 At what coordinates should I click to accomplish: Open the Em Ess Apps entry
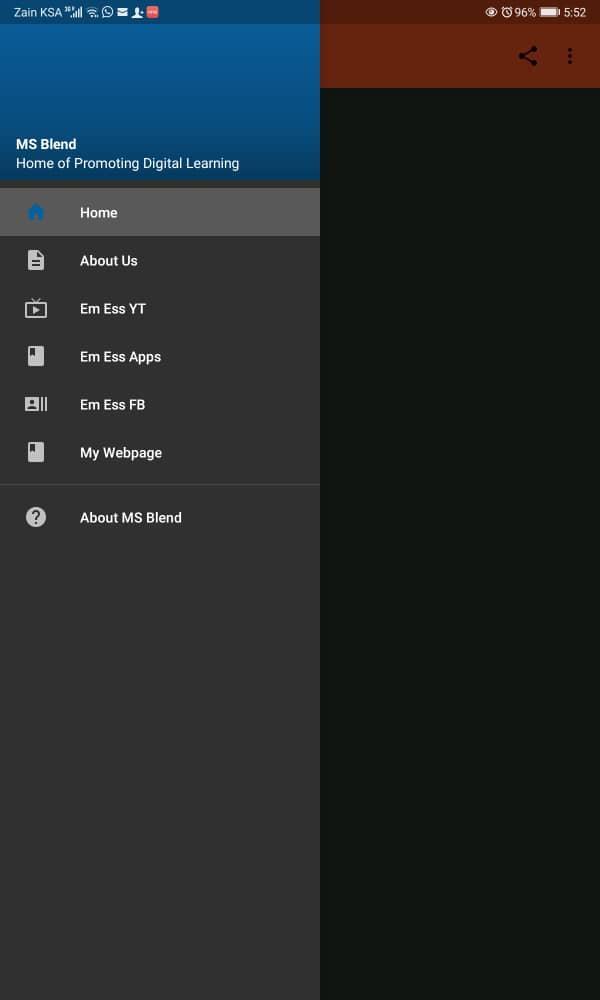(x=160, y=356)
